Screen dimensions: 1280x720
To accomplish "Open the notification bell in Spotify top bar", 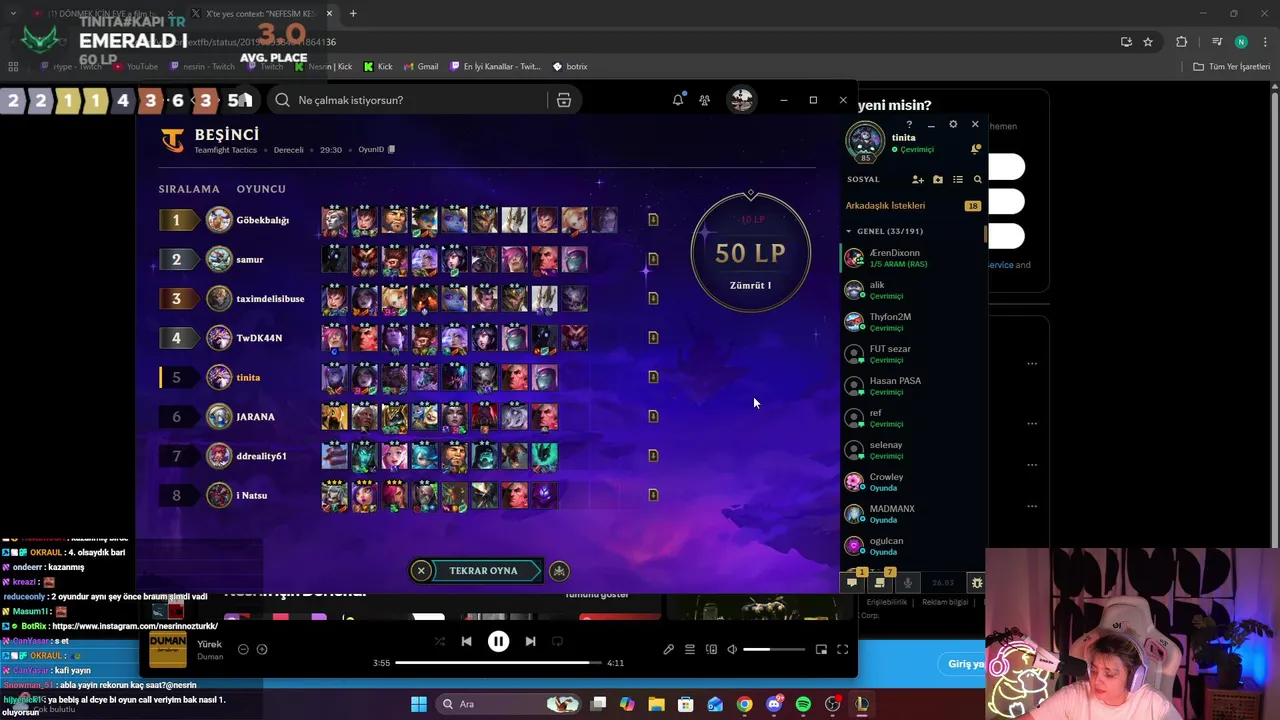I will [678, 100].
